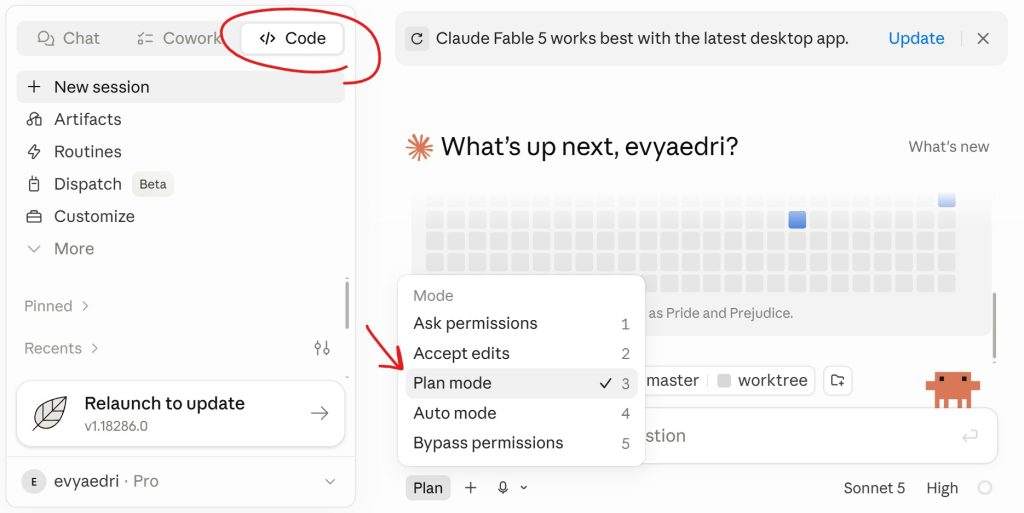Click the microphone voice input icon
This screenshot has width=1024, height=513.
(502, 488)
